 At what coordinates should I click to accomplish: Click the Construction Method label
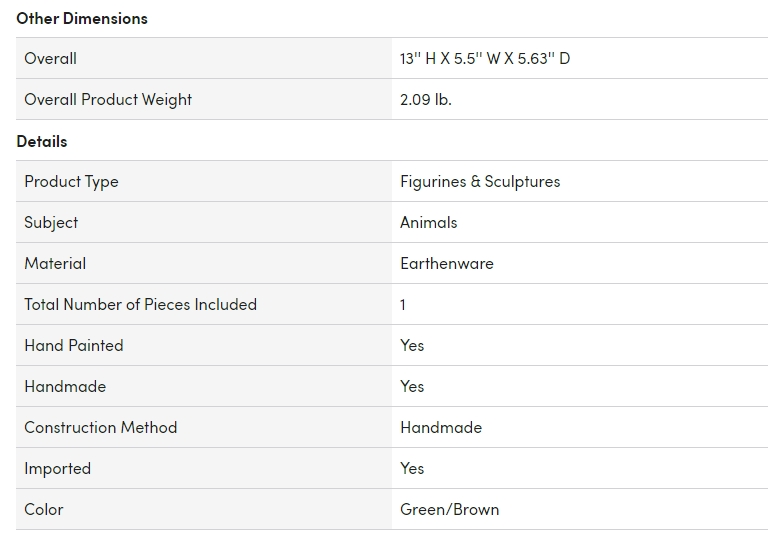tap(100, 427)
